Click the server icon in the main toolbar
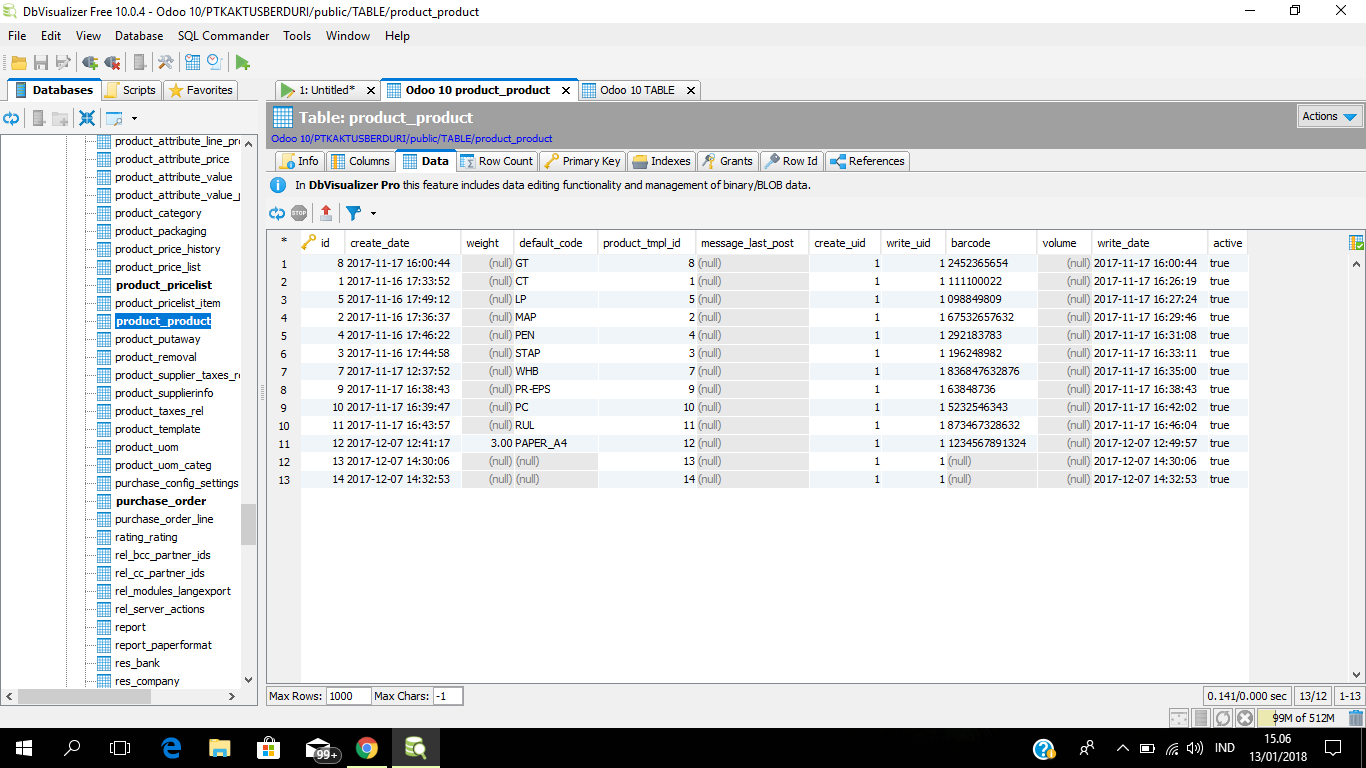This screenshot has width=1366, height=768. tap(140, 62)
